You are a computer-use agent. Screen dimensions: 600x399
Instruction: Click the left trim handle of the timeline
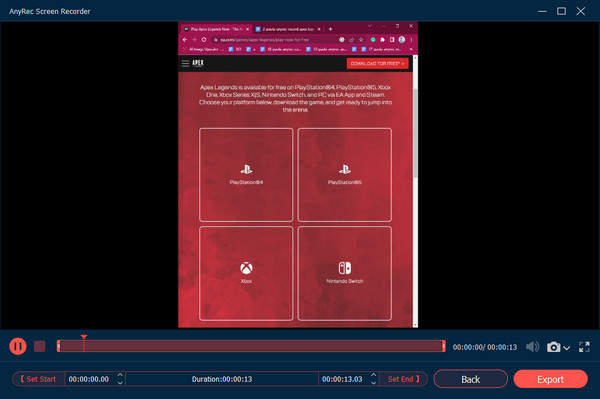(x=59, y=346)
